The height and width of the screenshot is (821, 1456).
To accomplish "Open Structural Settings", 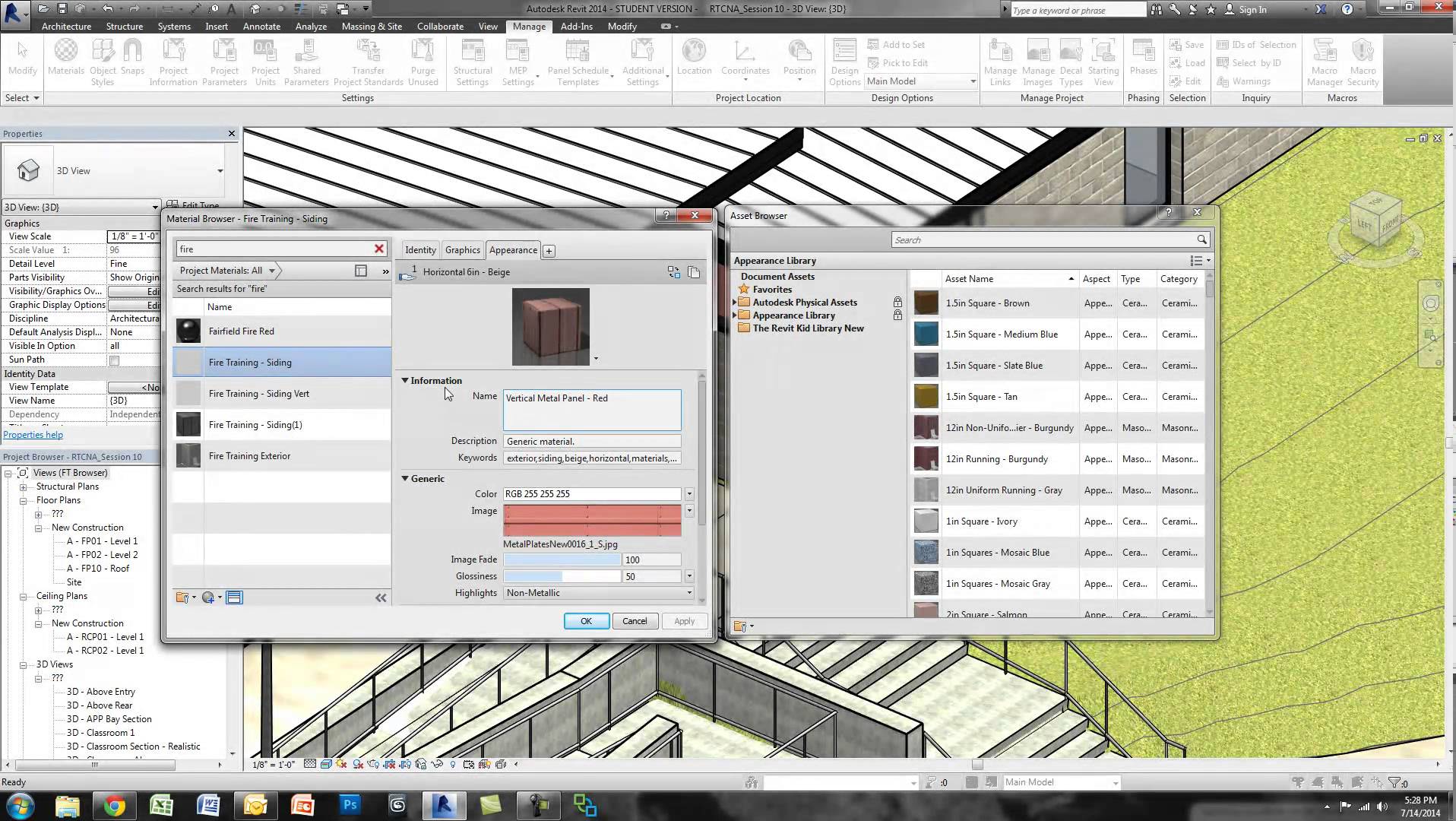I will coord(473,62).
